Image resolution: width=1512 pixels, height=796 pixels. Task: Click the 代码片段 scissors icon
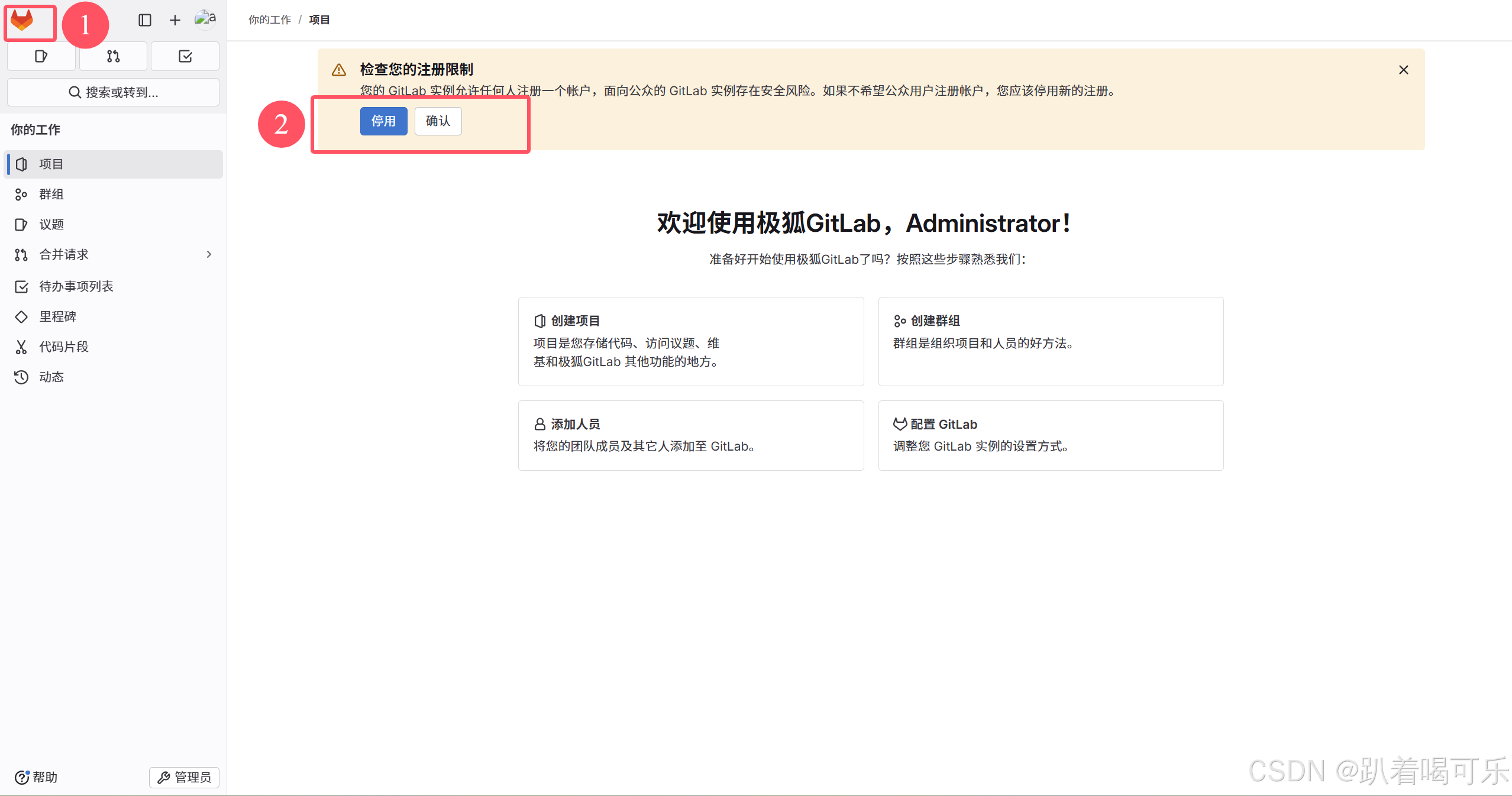click(21, 347)
